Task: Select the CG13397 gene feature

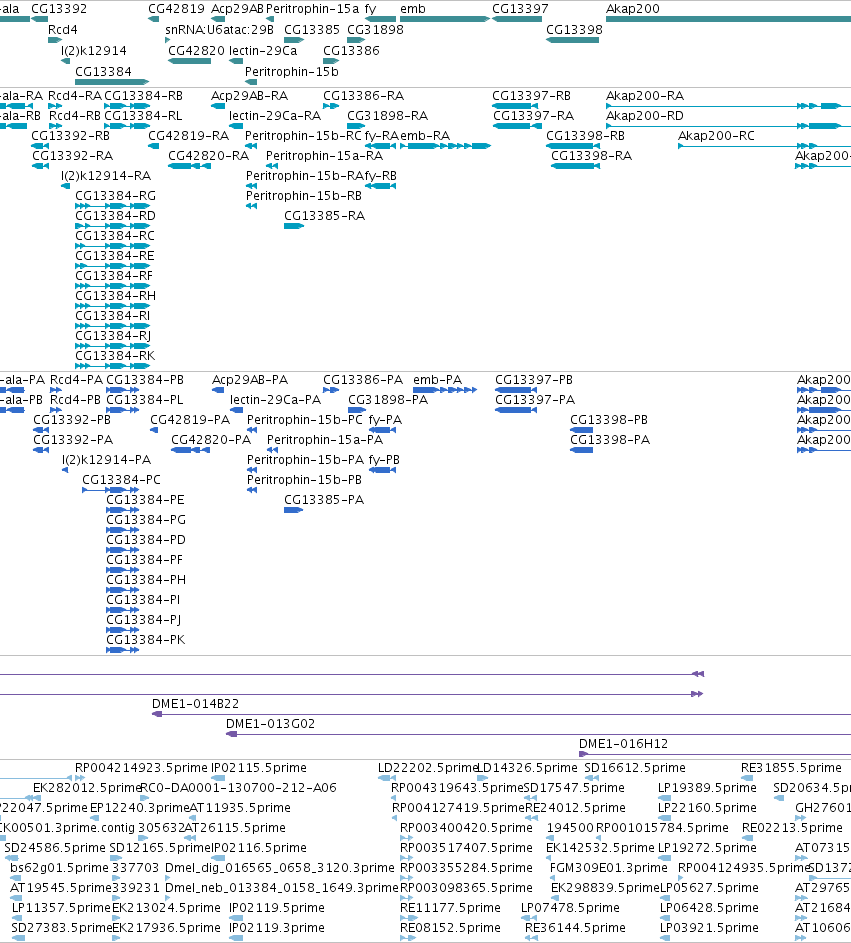Action: tap(517, 19)
